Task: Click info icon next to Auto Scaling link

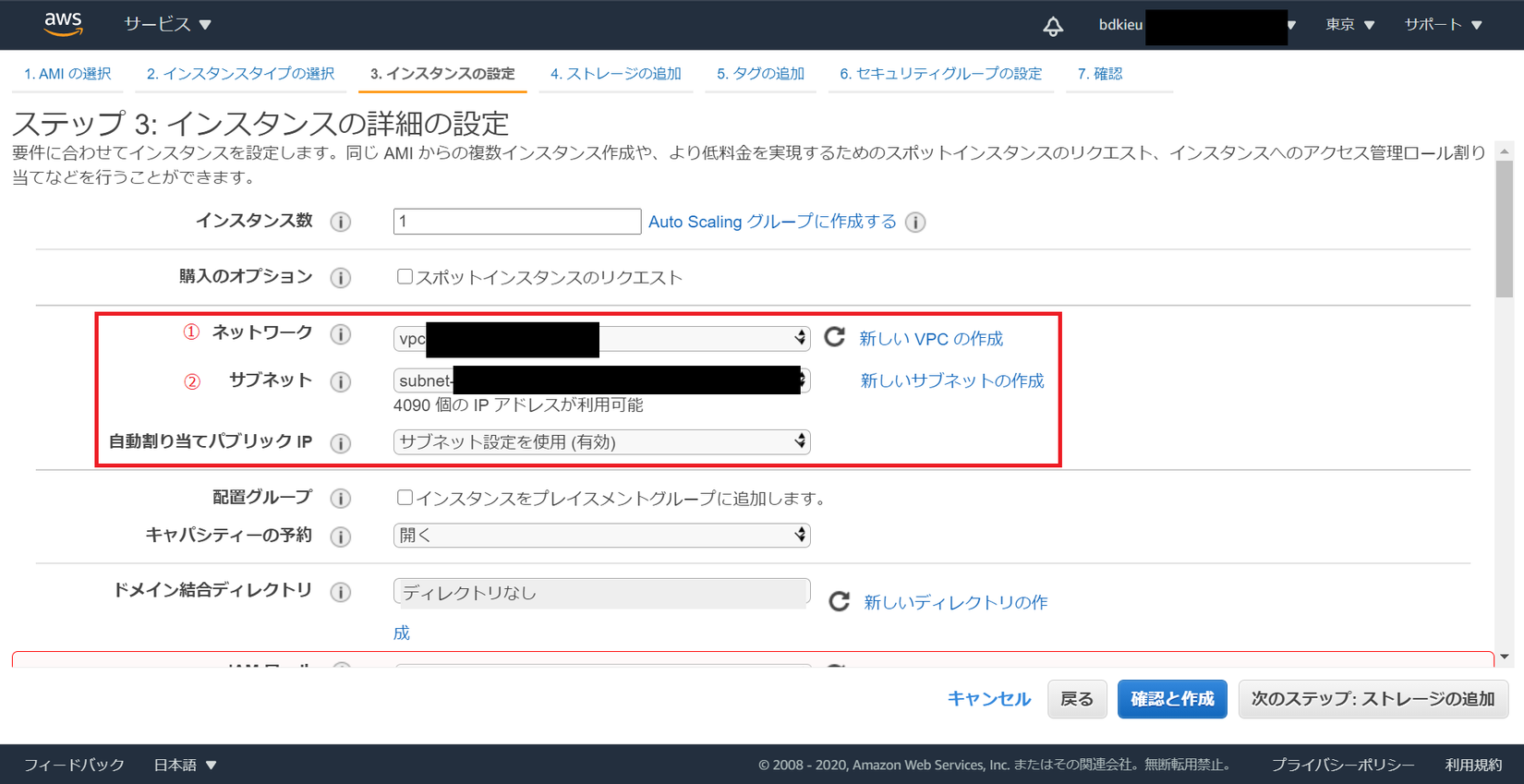Action: (915, 222)
